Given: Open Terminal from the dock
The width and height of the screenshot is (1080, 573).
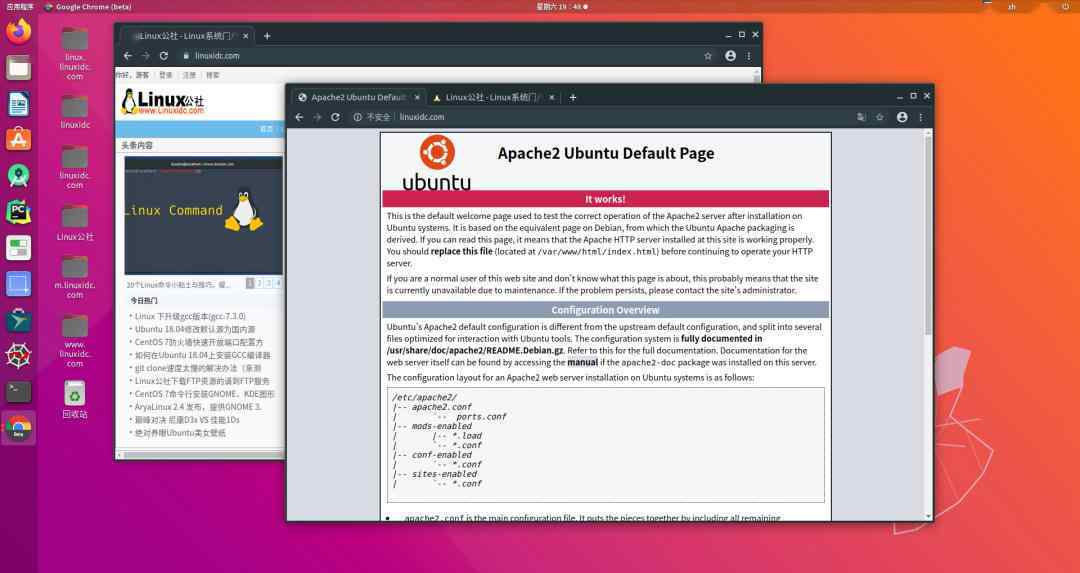Looking at the screenshot, I should tap(19, 391).
